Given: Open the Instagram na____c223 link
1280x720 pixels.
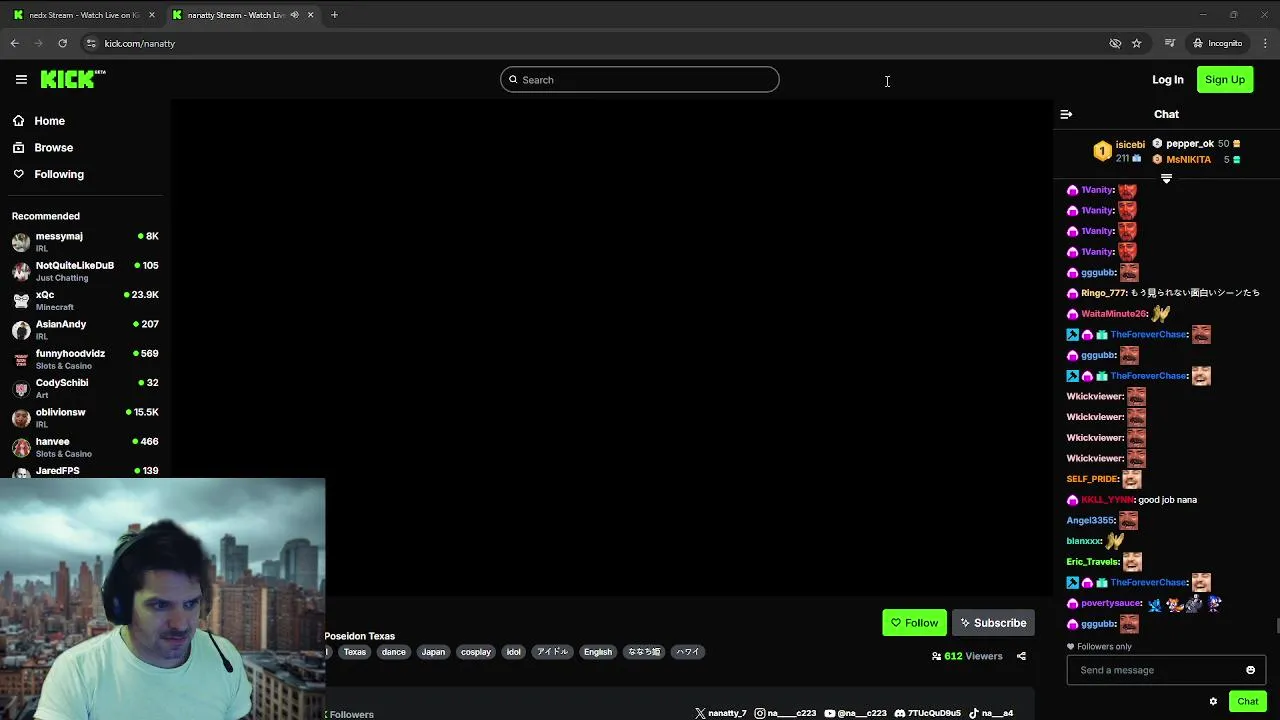Looking at the screenshot, I should click(786, 713).
